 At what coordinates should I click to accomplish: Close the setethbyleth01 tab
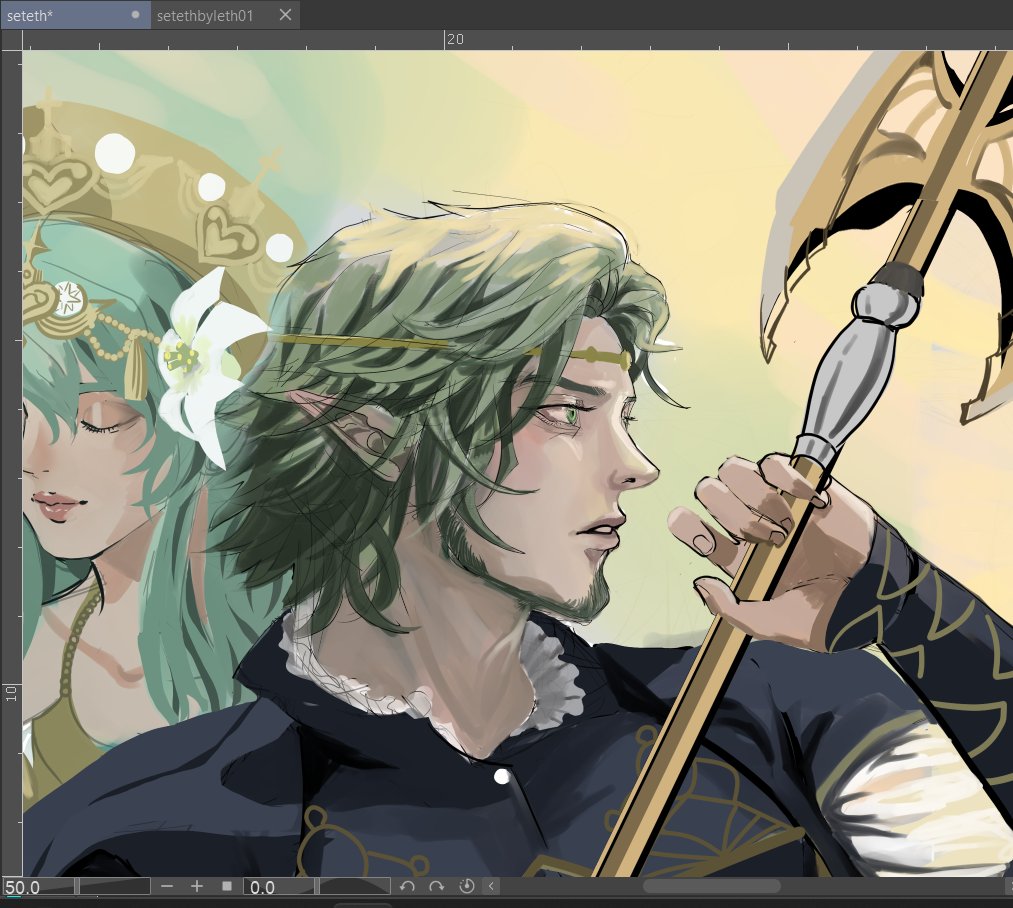285,15
